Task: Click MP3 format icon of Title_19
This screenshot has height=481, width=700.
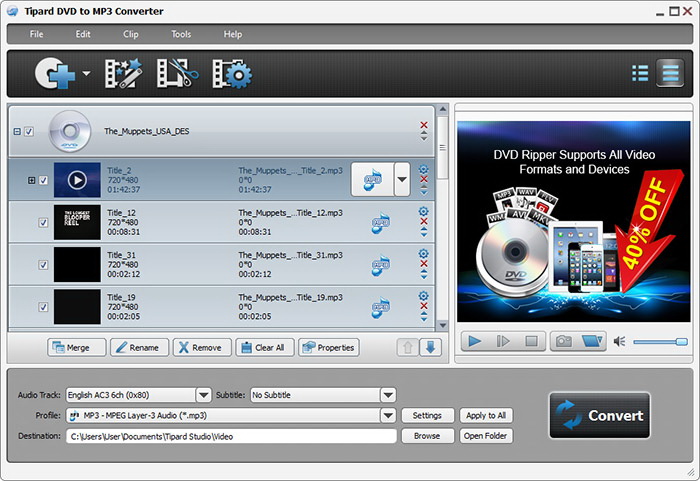Action: coord(380,307)
